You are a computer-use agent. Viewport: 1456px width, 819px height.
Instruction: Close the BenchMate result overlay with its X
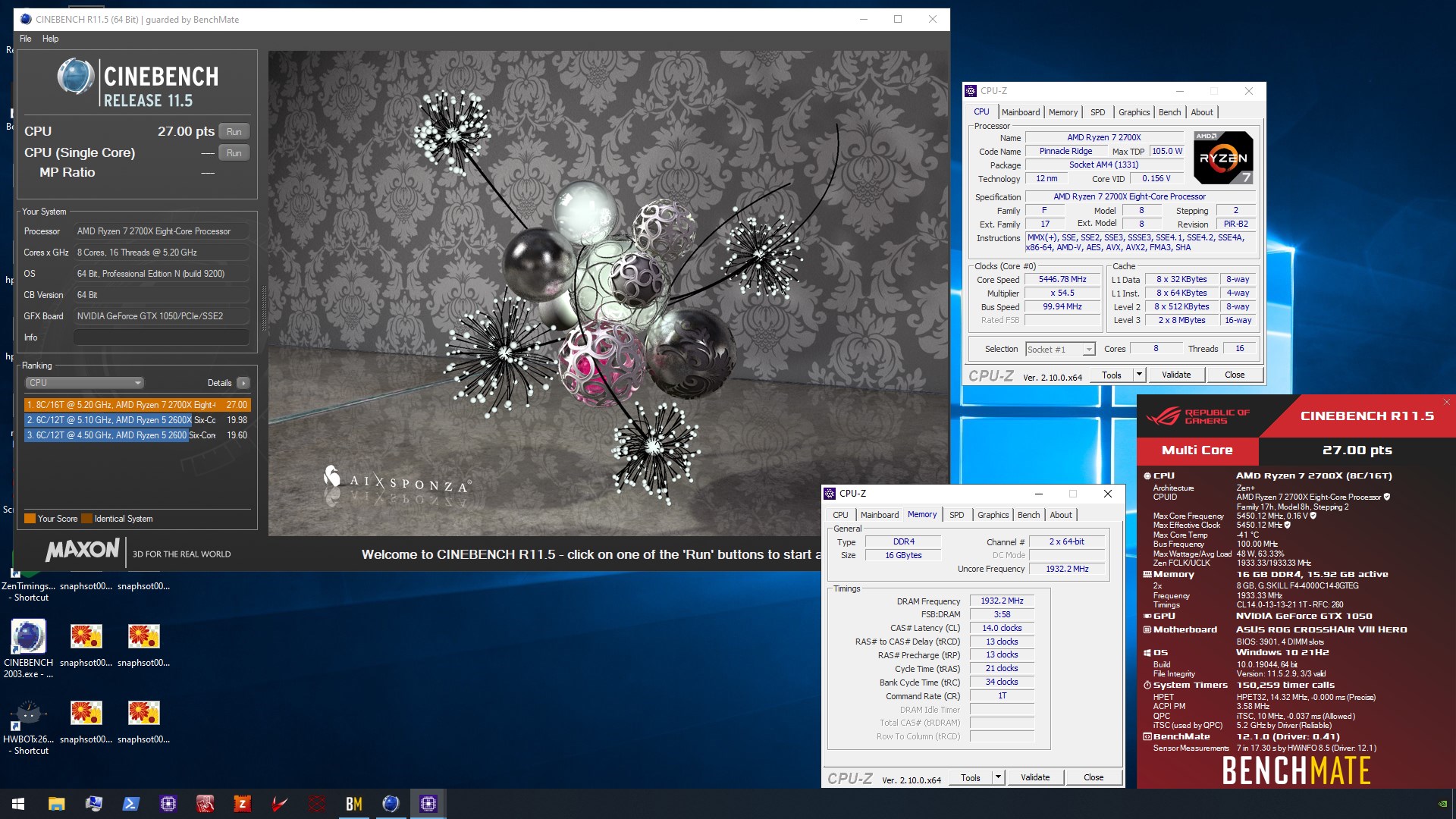(x=1446, y=402)
